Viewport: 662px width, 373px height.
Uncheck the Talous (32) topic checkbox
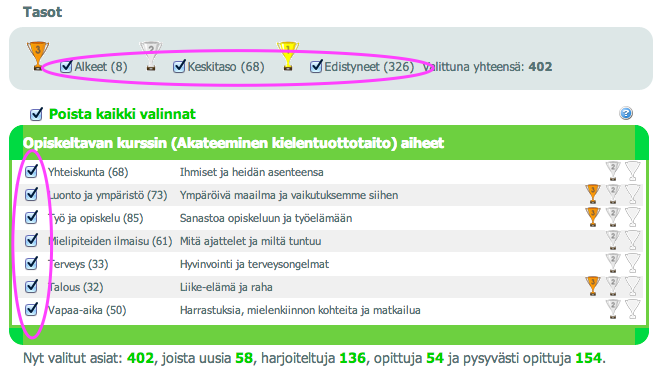point(31,286)
